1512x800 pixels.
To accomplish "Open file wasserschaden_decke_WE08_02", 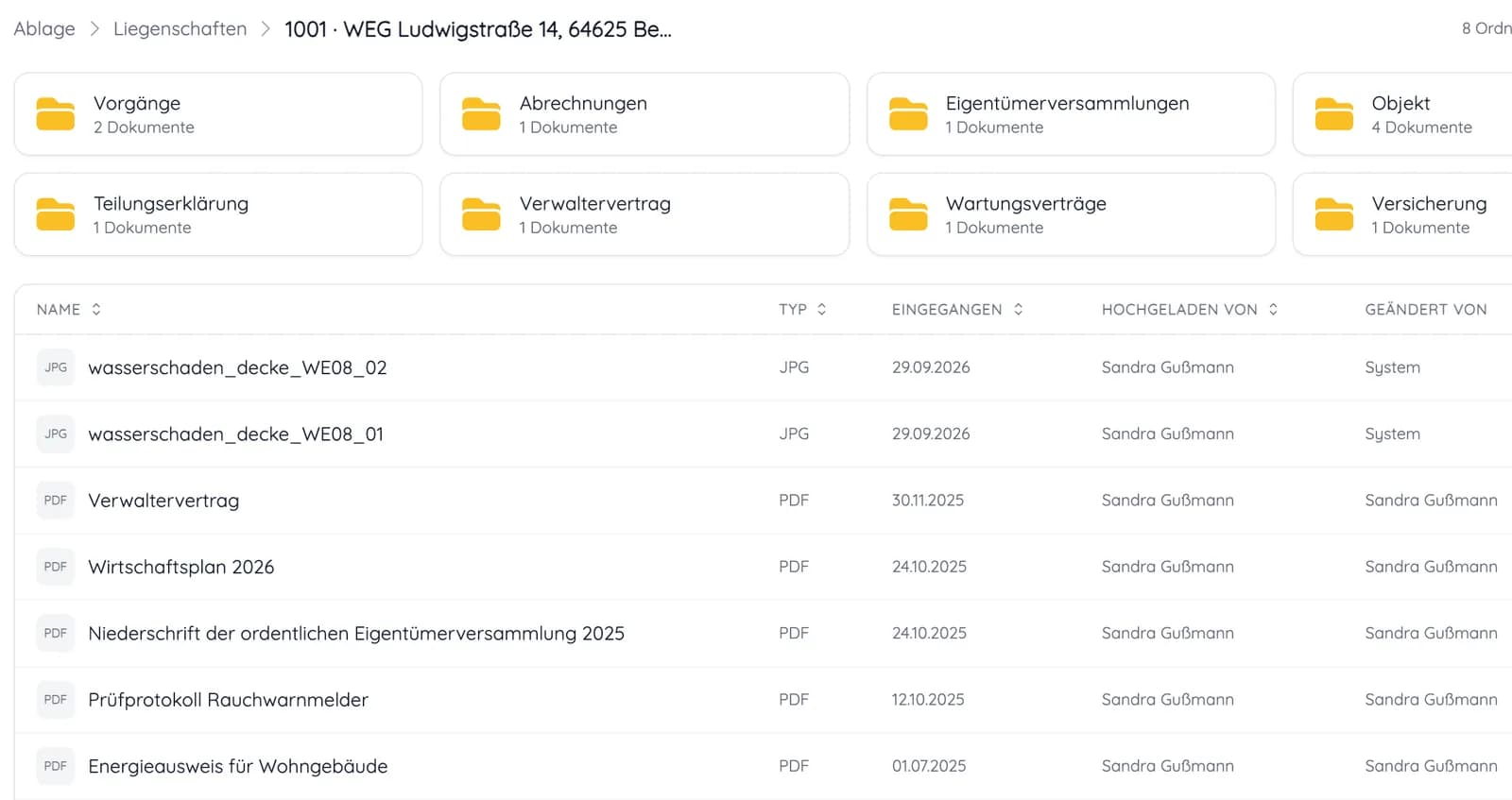I will point(237,367).
